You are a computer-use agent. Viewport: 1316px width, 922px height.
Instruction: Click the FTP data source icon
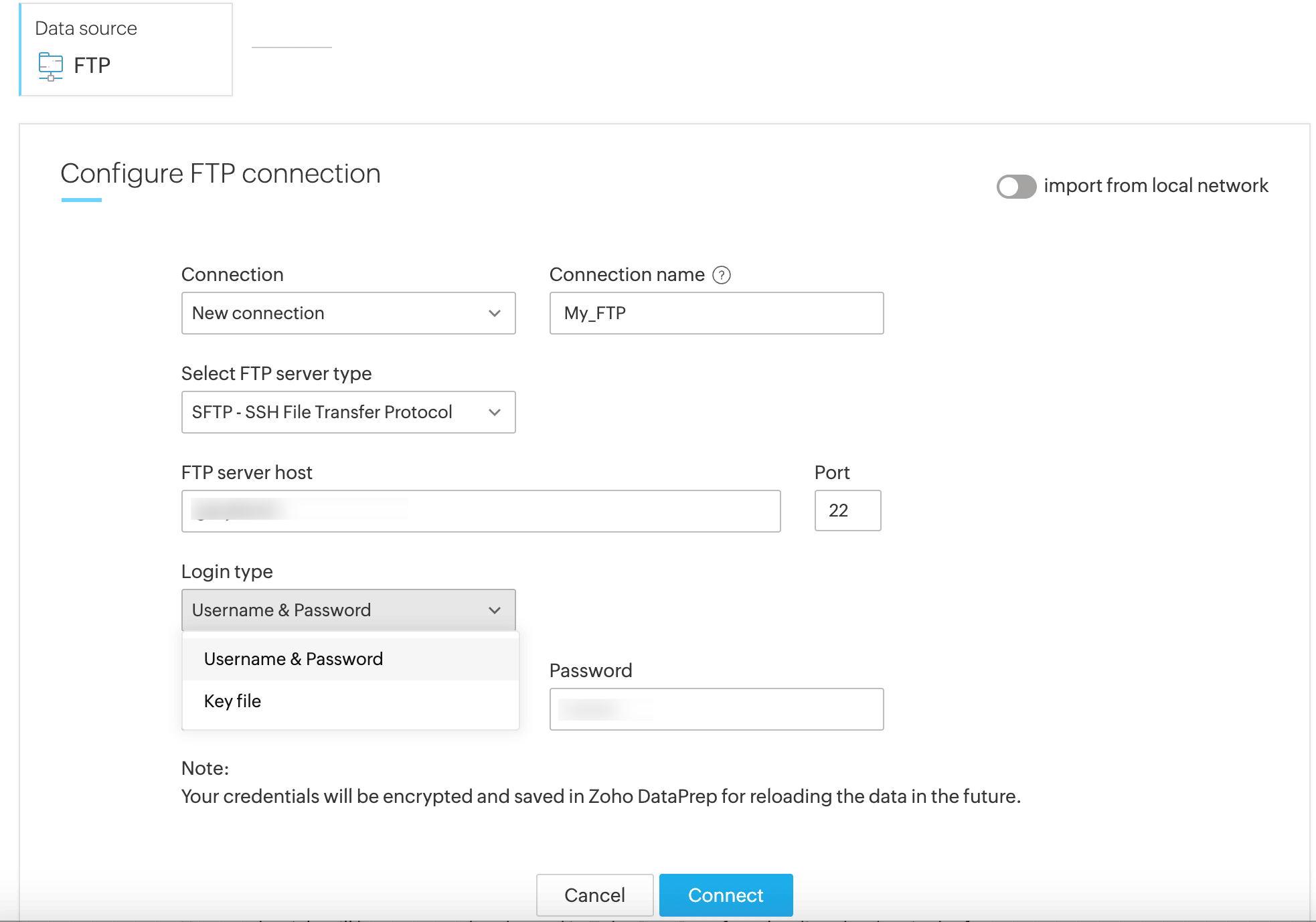click(x=51, y=66)
